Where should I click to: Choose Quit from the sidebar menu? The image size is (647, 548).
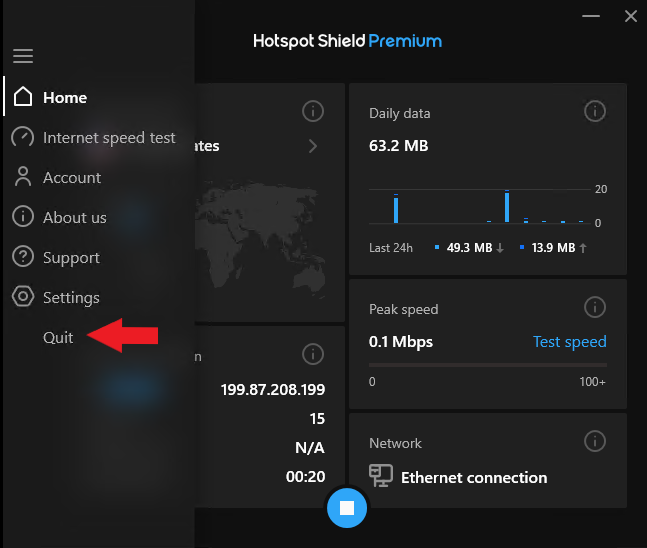click(x=58, y=338)
